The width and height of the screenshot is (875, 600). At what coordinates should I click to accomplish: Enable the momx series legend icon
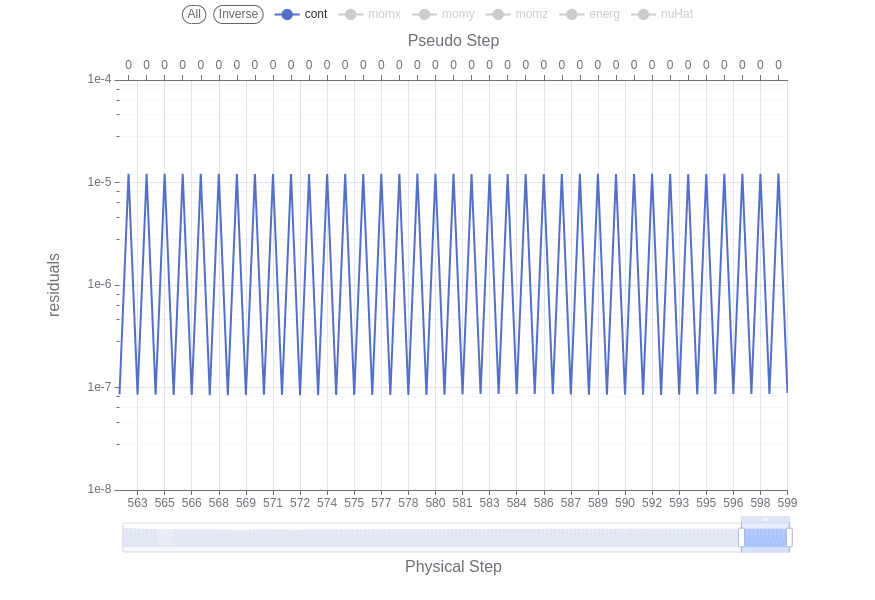[351, 14]
